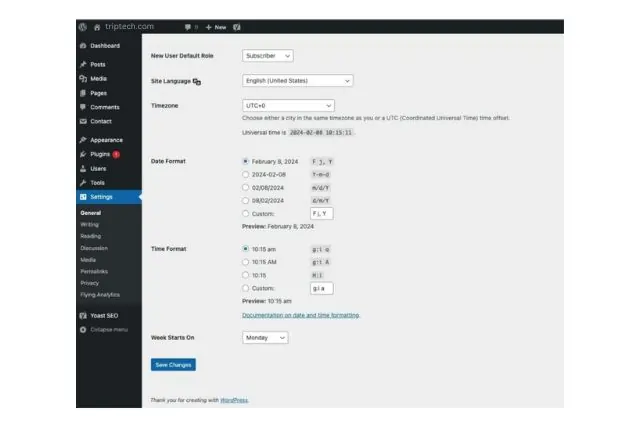Click the Save Changes button
Image resolution: width=640 pixels, height=427 pixels.
pyautogui.click(x=173, y=365)
